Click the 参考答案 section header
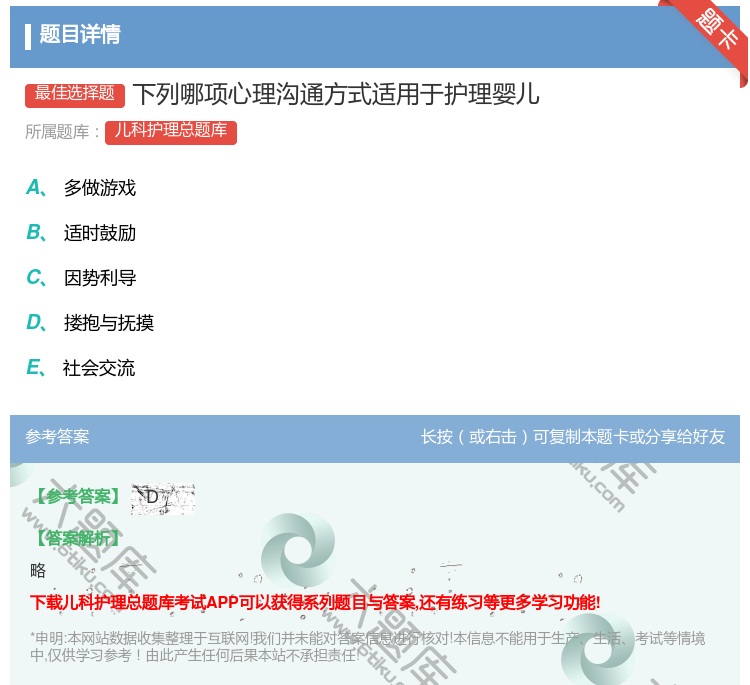This screenshot has width=750, height=685. [x=57, y=437]
